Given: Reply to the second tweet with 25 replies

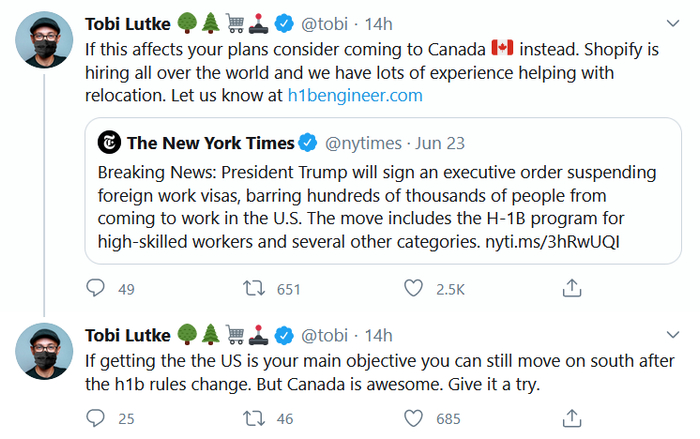Looking at the screenshot, I should click(96, 418).
